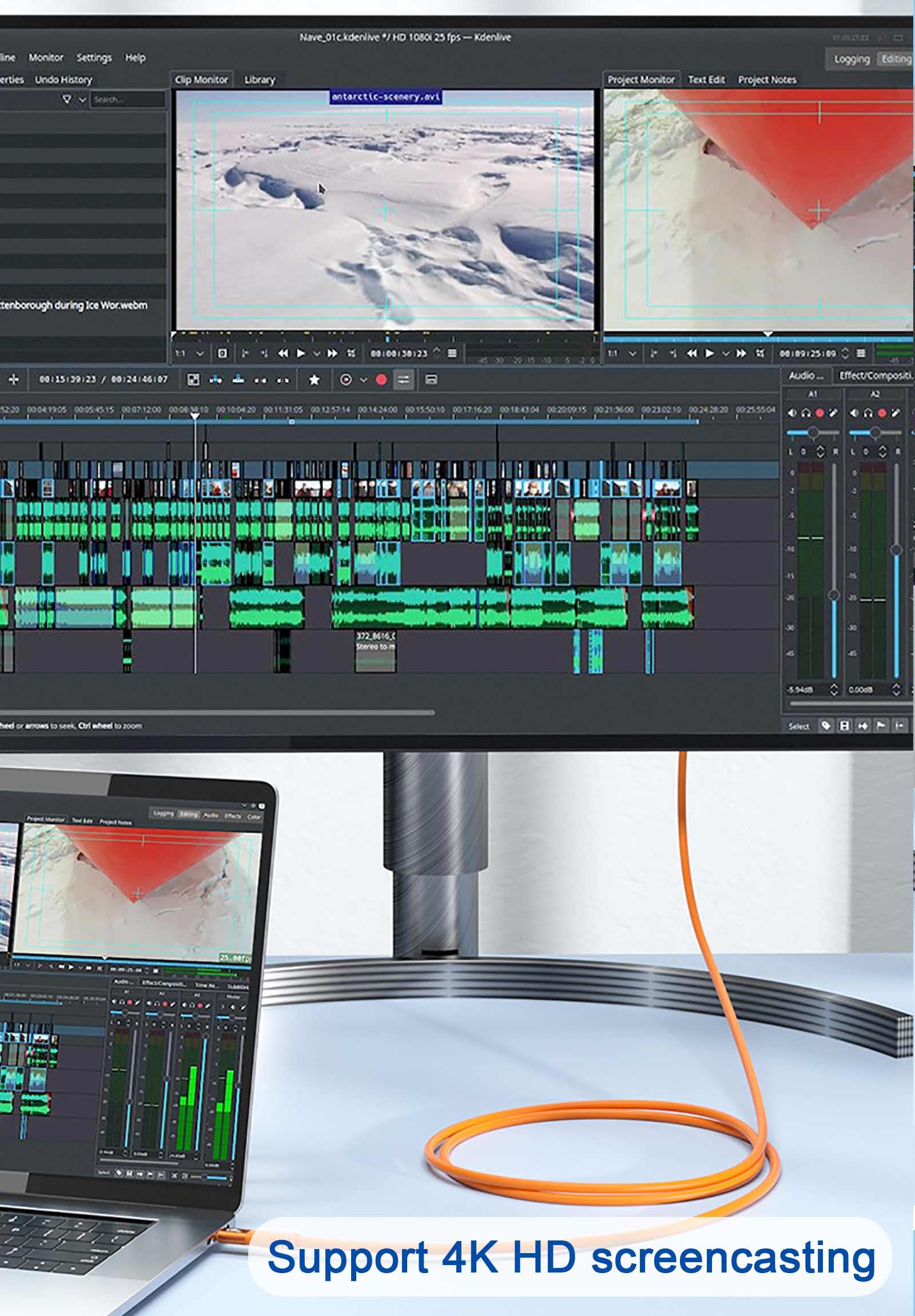Click the red record button in timeline toolbar
Viewport: 915px width, 1316px height.
coord(381,379)
